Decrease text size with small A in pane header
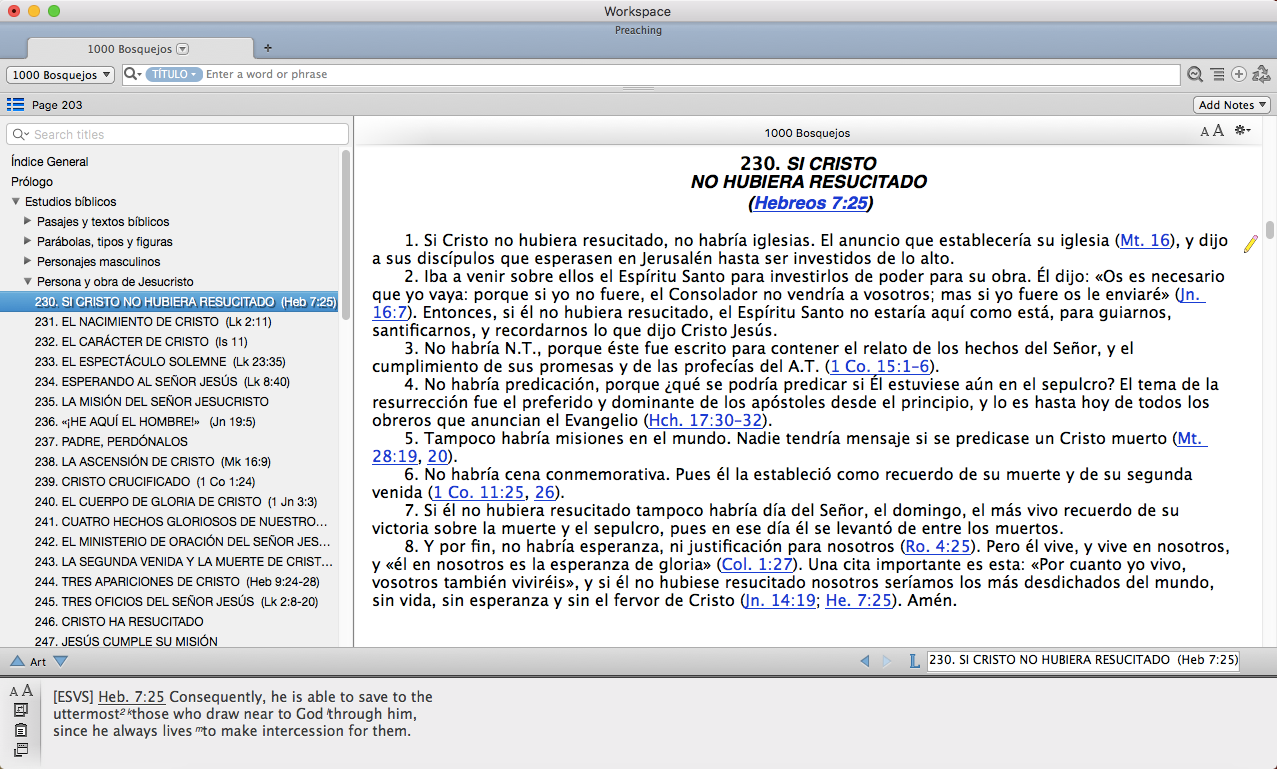This screenshot has width=1277, height=769. click(x=1205, y=132)
